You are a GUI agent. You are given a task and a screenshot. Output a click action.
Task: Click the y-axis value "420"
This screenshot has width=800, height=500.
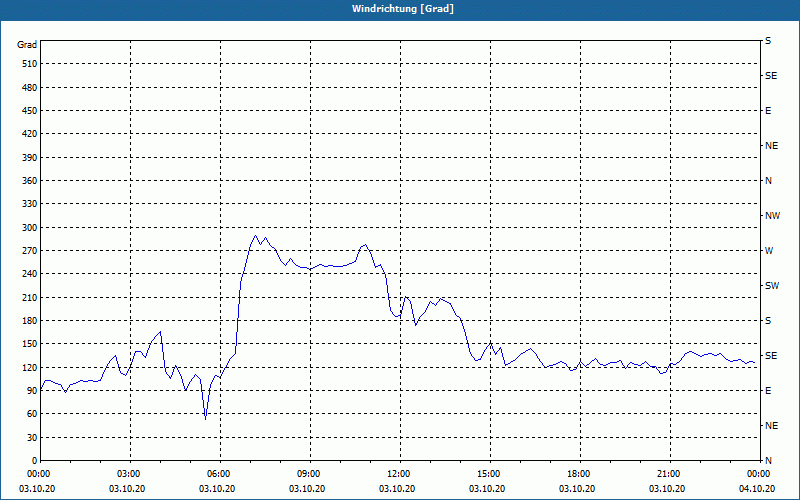pyautogui.click(x=30, y=134)
